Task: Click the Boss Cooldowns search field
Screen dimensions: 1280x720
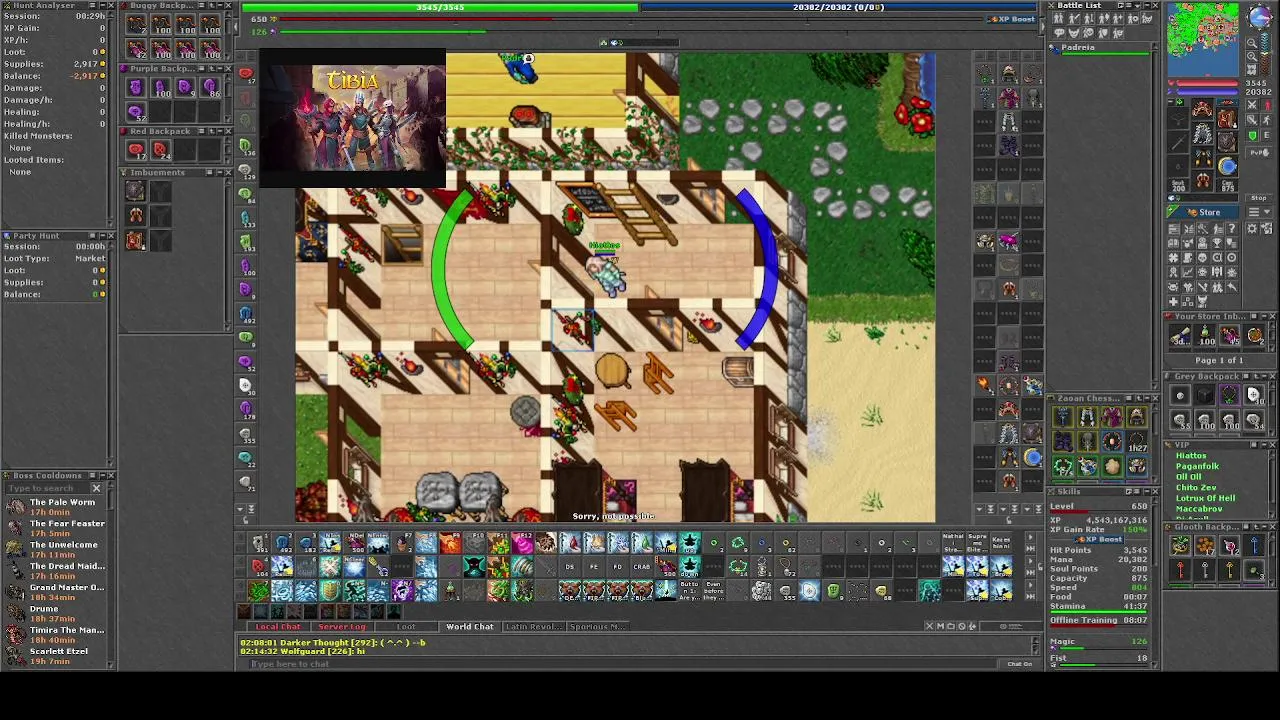Action: point(46,488)
